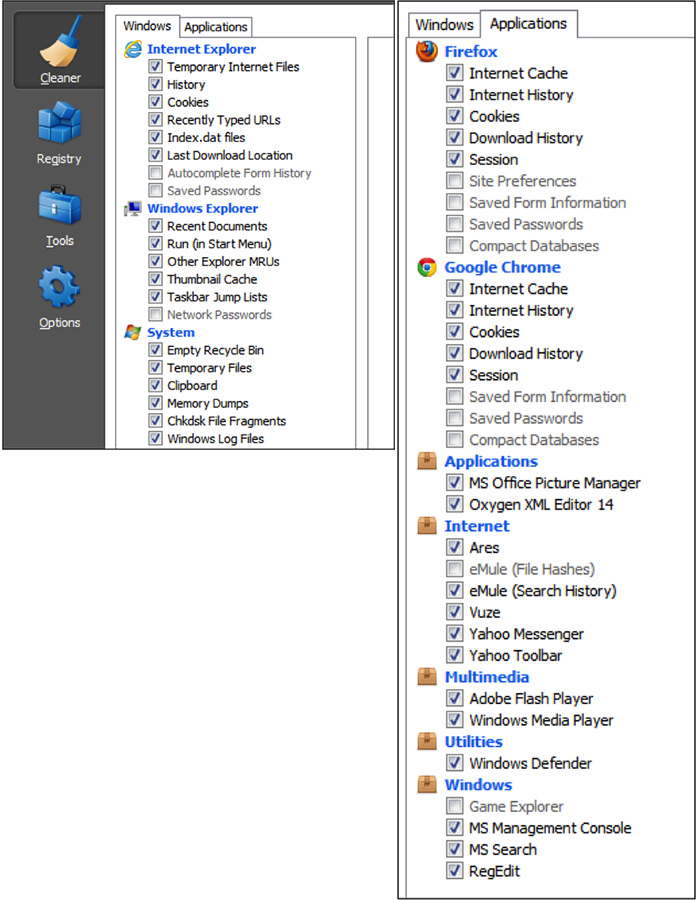
Task: Click the Internet group box icon
Action: (426, 526)
